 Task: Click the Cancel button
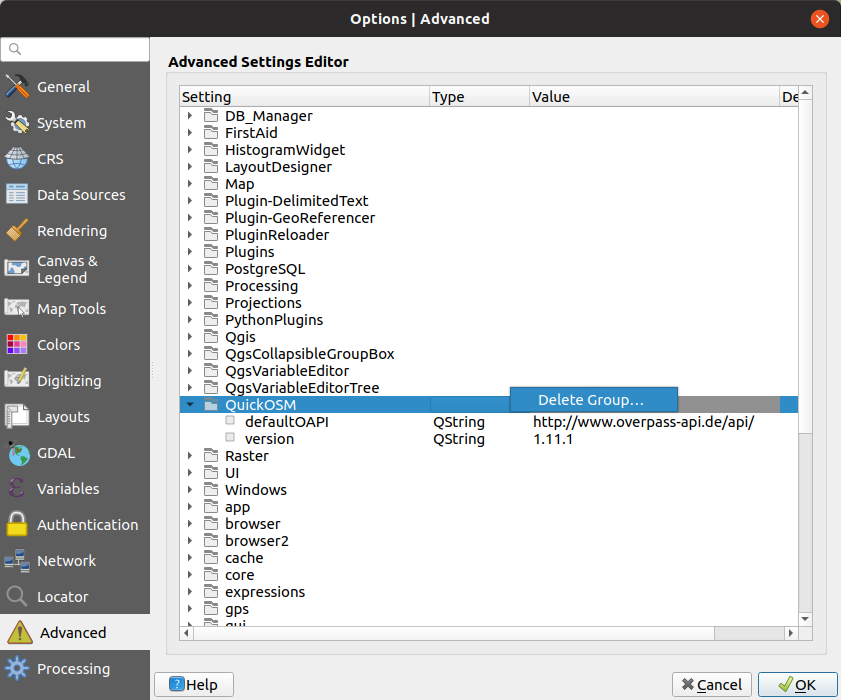click(x=713, y=684)
